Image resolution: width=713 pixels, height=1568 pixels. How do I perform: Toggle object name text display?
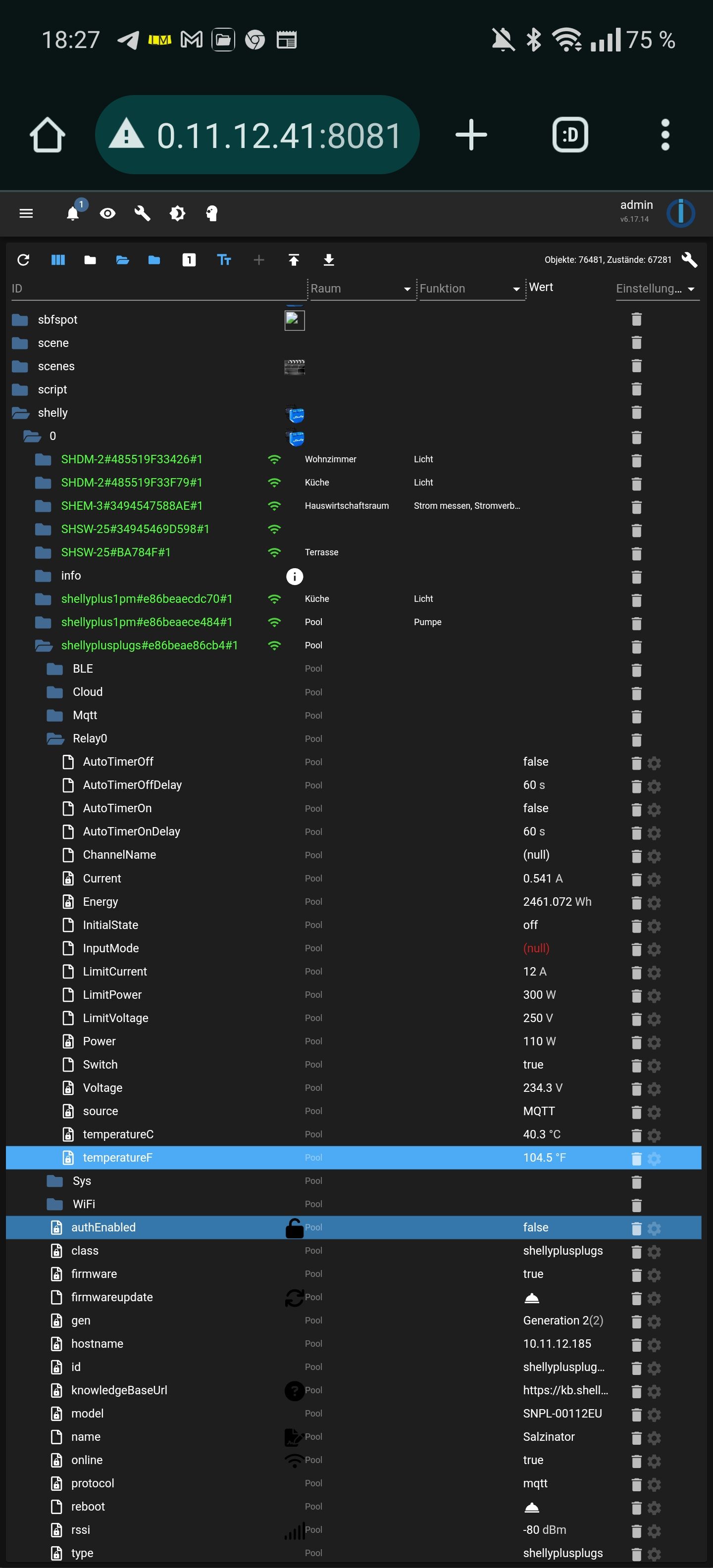[x=224, y=260]
